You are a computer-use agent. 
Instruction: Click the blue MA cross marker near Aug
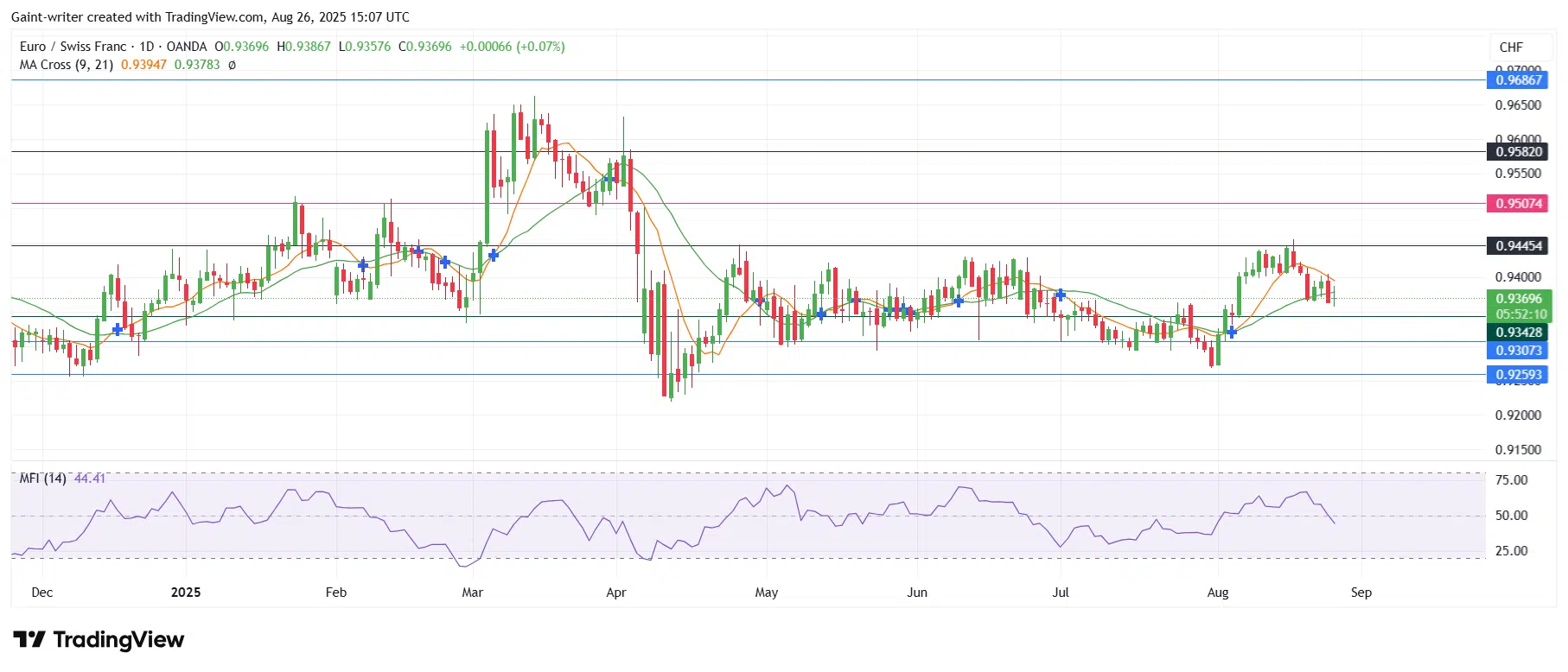point(1232,332)
